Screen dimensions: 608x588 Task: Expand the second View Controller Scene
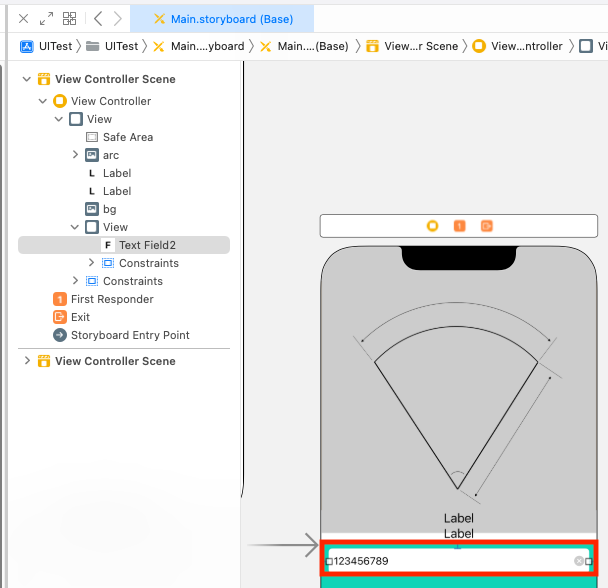[27, 361]
